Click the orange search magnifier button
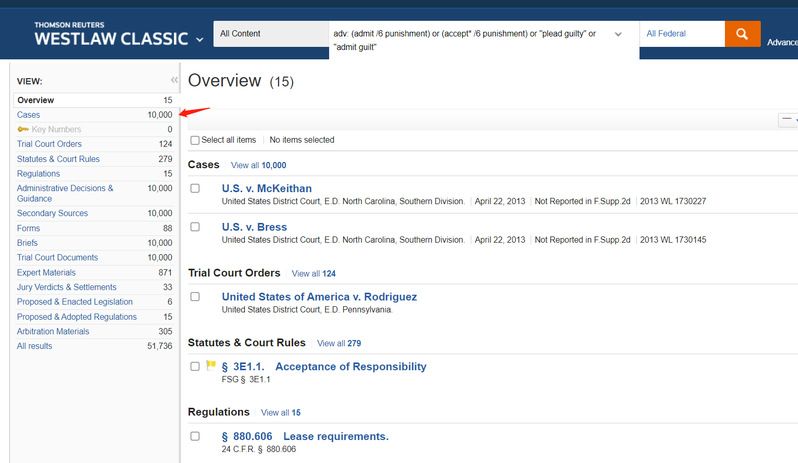This screenshot has height=463, width=798. pos(742,34)
